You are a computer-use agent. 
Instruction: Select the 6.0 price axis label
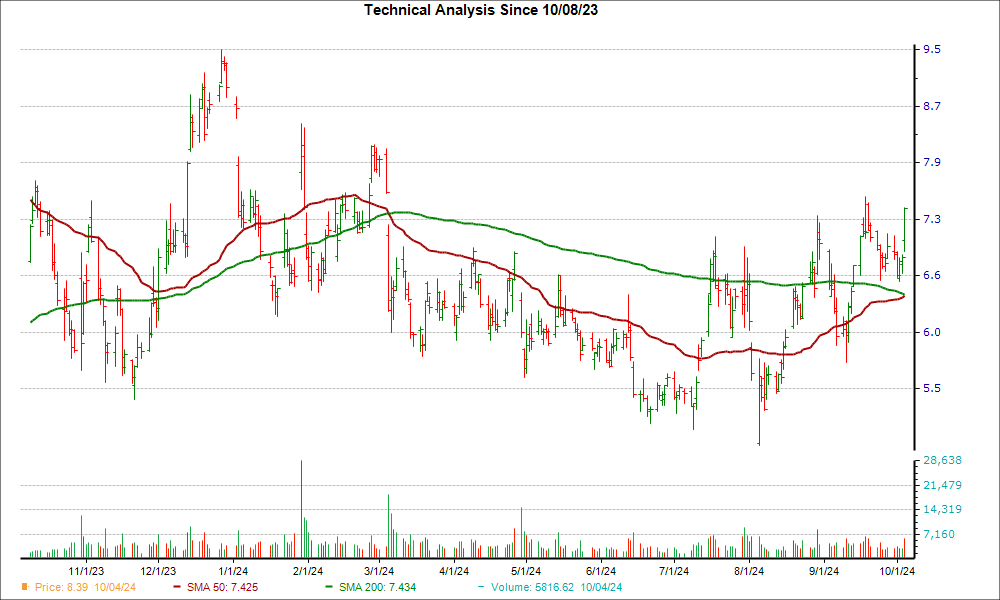click(x=931, y=332)
